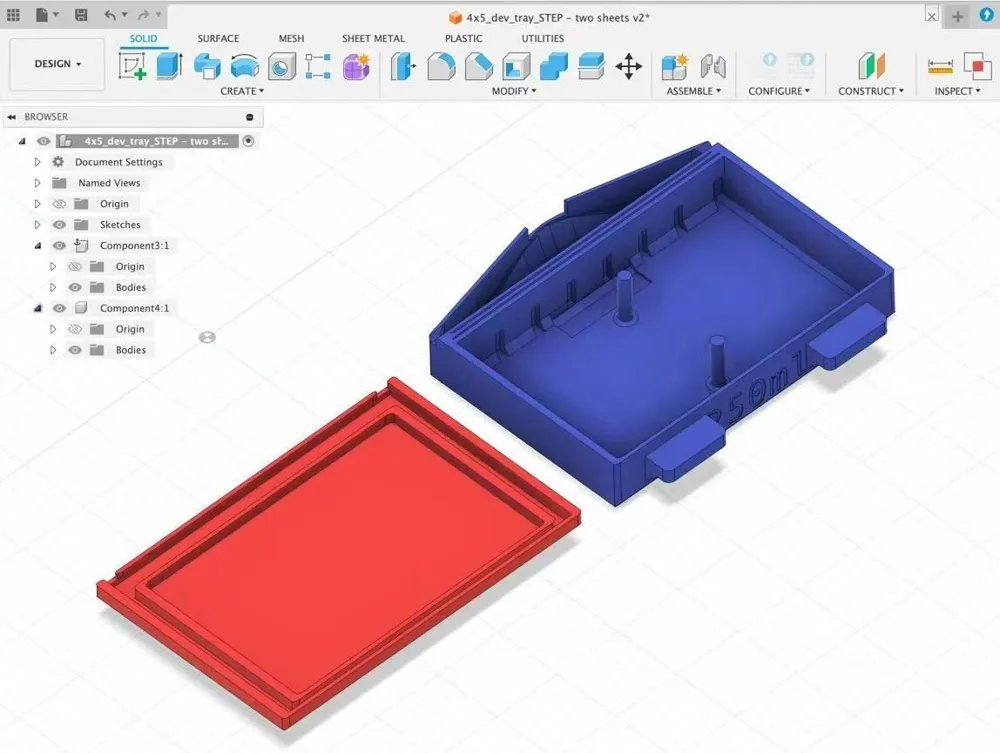This screenshot has width=1000, height=753.
Task: Select the Interference inspect tool
Action: pos(977,66)
